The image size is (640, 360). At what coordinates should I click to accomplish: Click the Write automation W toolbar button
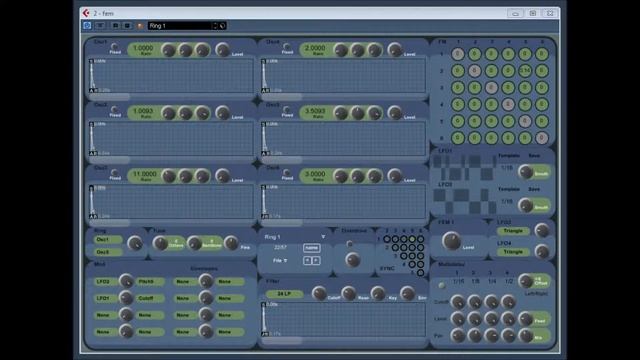click(x=127, y=26)
